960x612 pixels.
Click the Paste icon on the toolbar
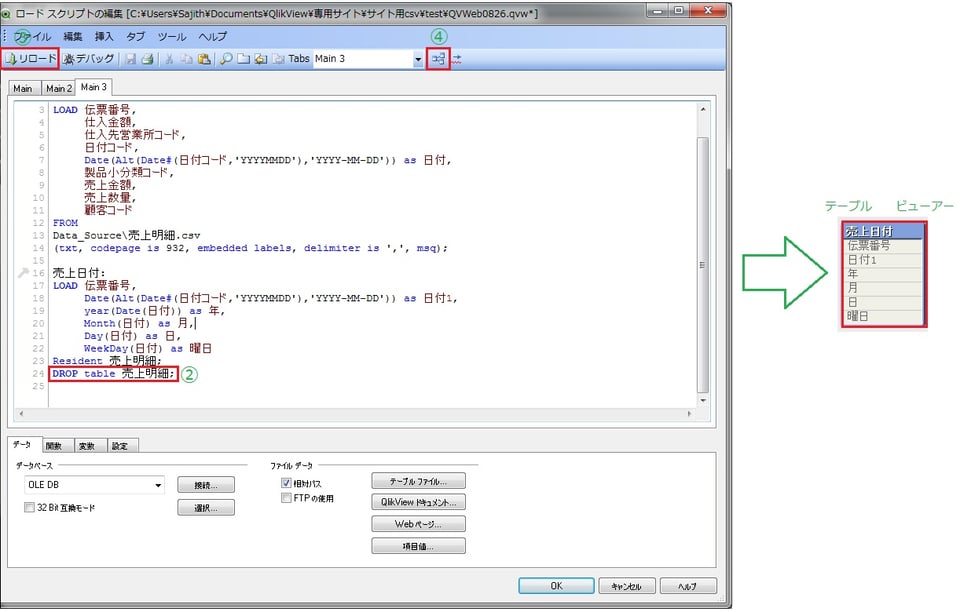tap(206, 58)
